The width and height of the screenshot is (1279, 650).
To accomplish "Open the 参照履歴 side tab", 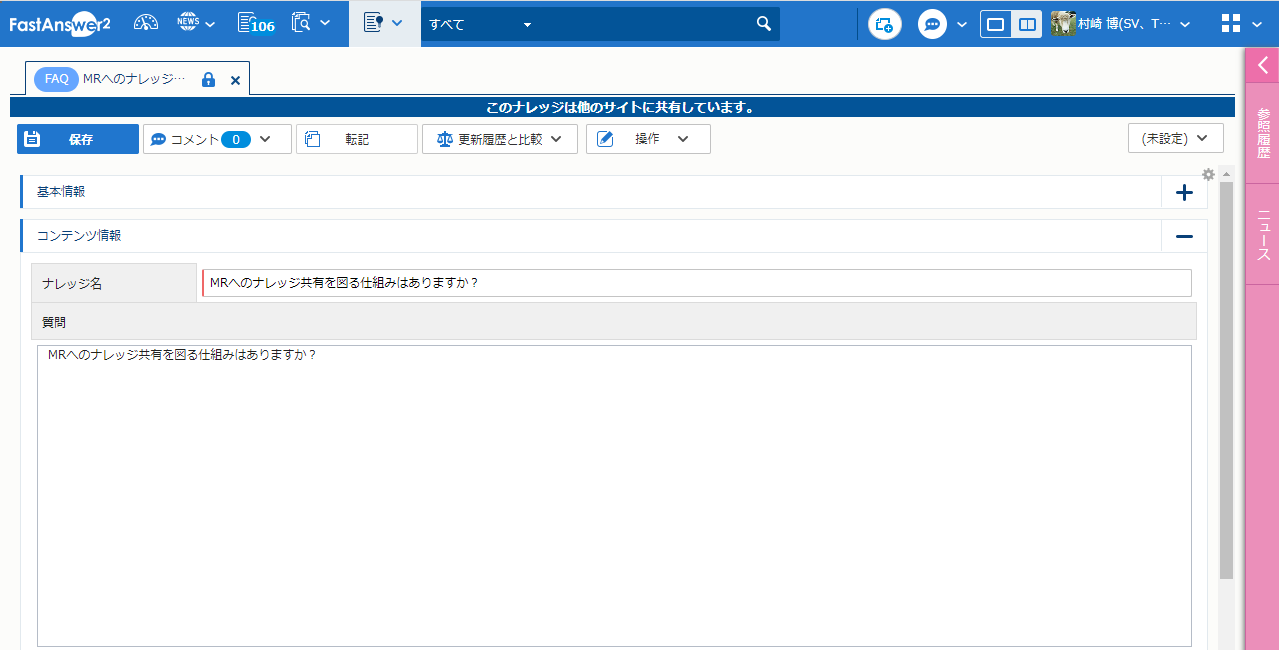I will pyautogui.click(x=1263, y=133).
